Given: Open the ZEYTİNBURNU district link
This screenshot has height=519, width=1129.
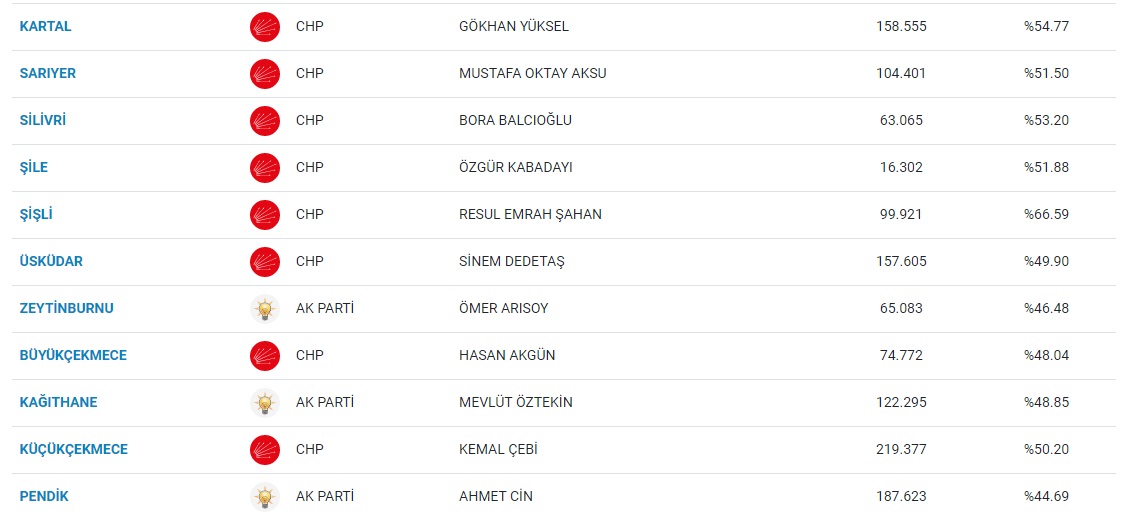Looking at the screenshot, I should point(66,308).
